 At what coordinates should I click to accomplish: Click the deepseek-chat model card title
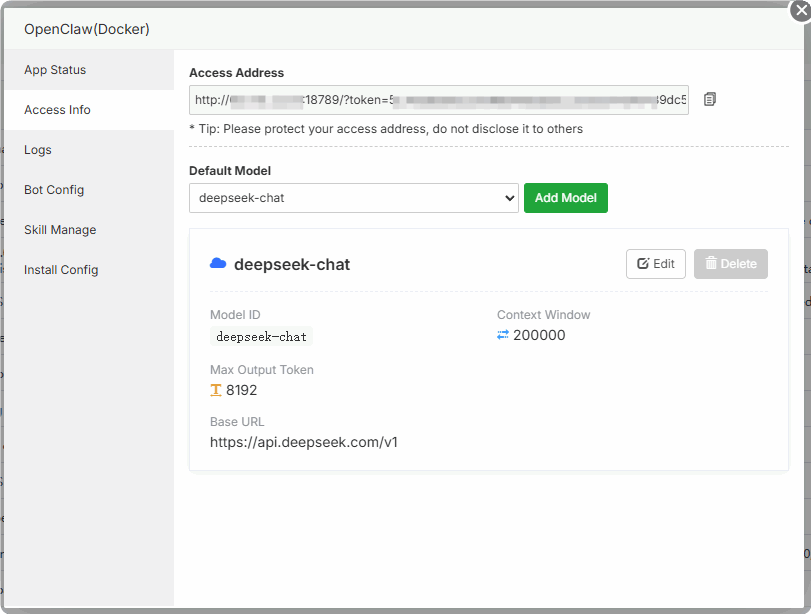[292, 265]
